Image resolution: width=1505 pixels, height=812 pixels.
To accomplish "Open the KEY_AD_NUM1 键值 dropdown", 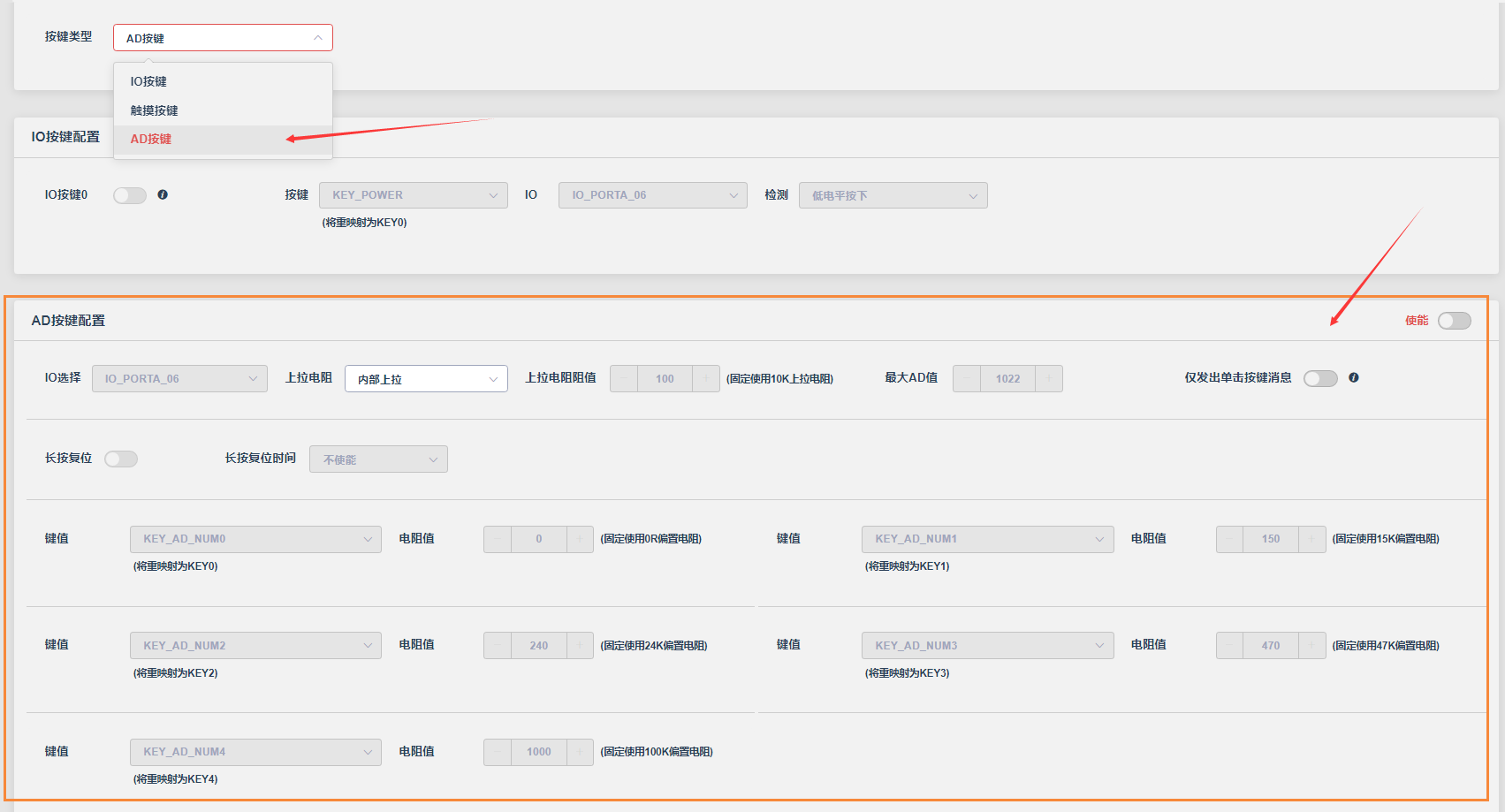I will point(988,539).
